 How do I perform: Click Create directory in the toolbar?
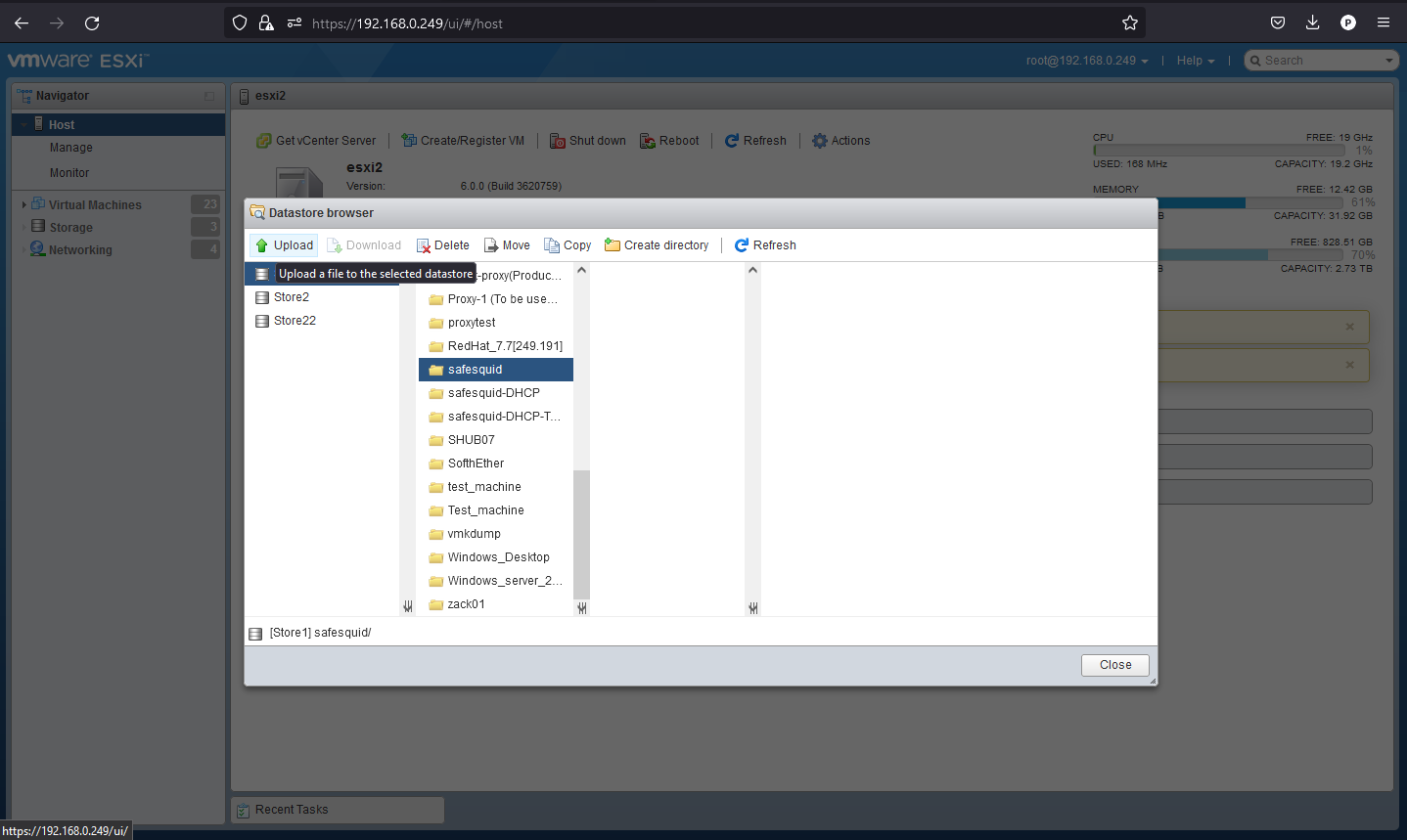657,245
